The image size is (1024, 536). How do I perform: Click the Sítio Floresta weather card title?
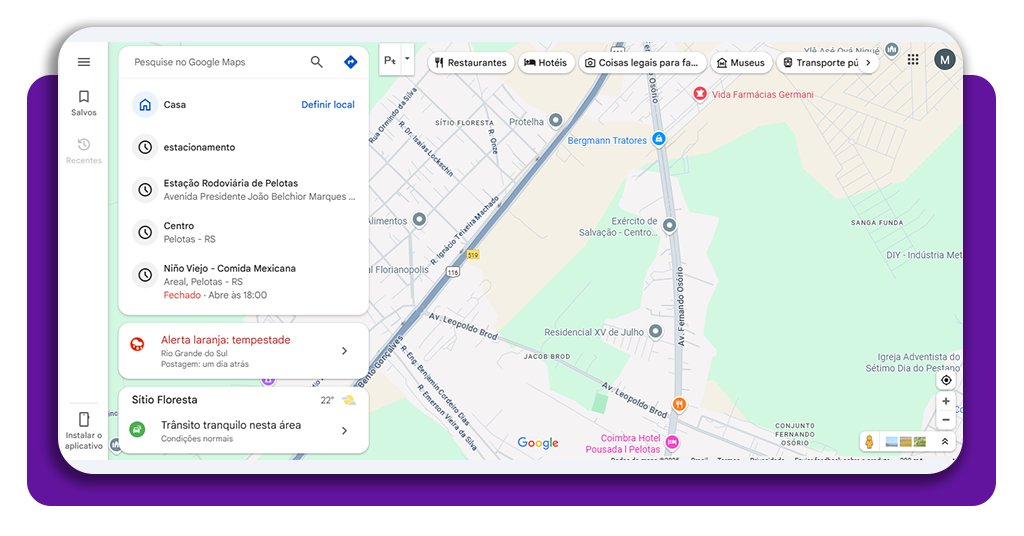pyautogui.click(x=165, y=400)
